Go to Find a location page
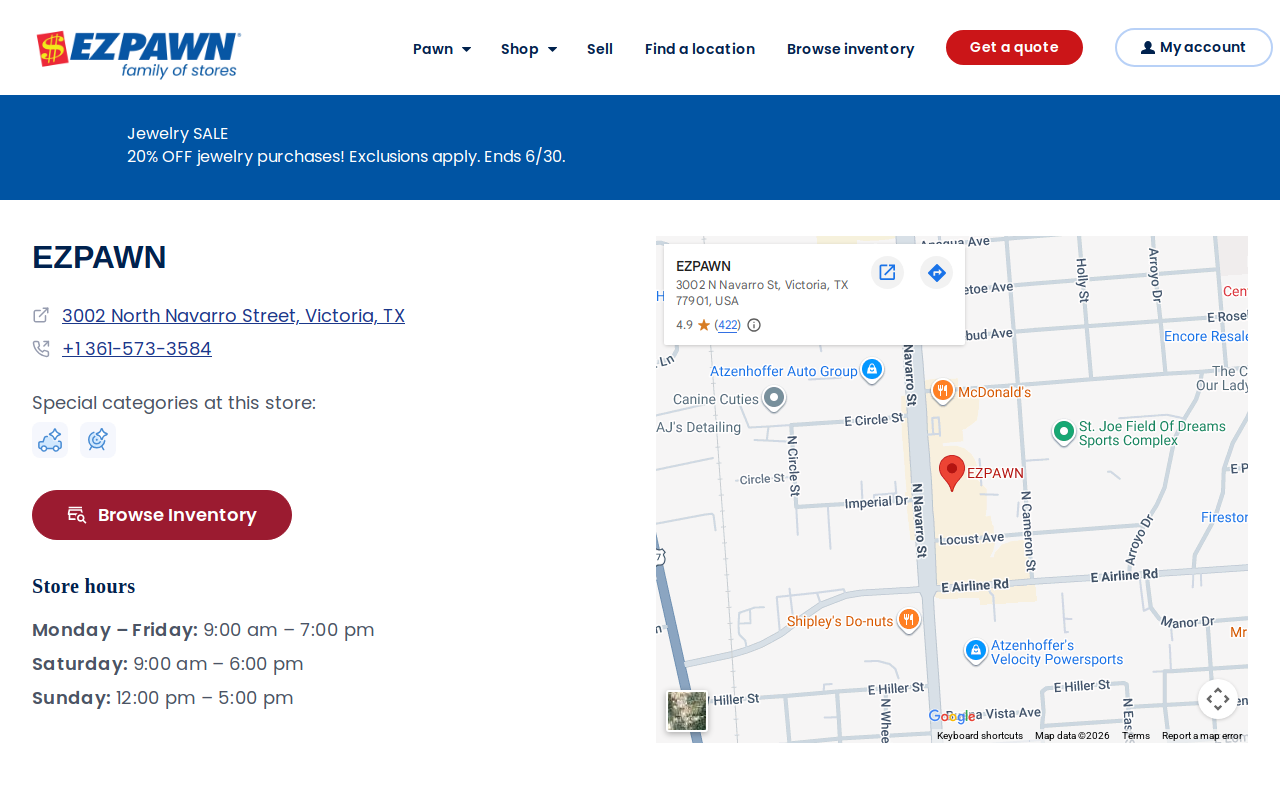Screen dimensions: 1280x800 pos(700,48)
